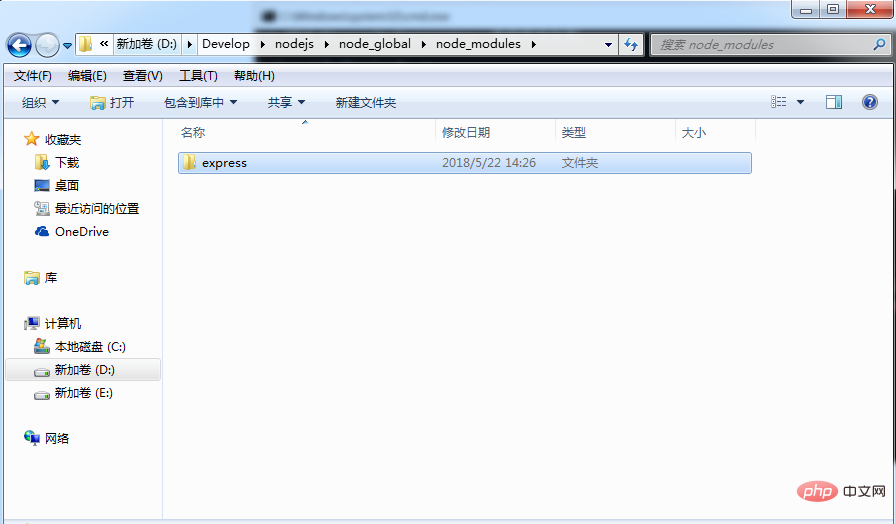Image resolution: width=896 pixels, height=524 pixels.
Task: Click the folder icon in address bar
Action: pos(86,44)
